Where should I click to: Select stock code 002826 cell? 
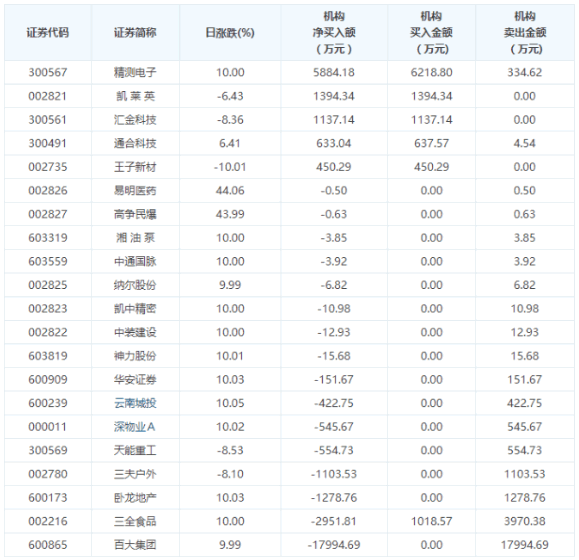48,190
